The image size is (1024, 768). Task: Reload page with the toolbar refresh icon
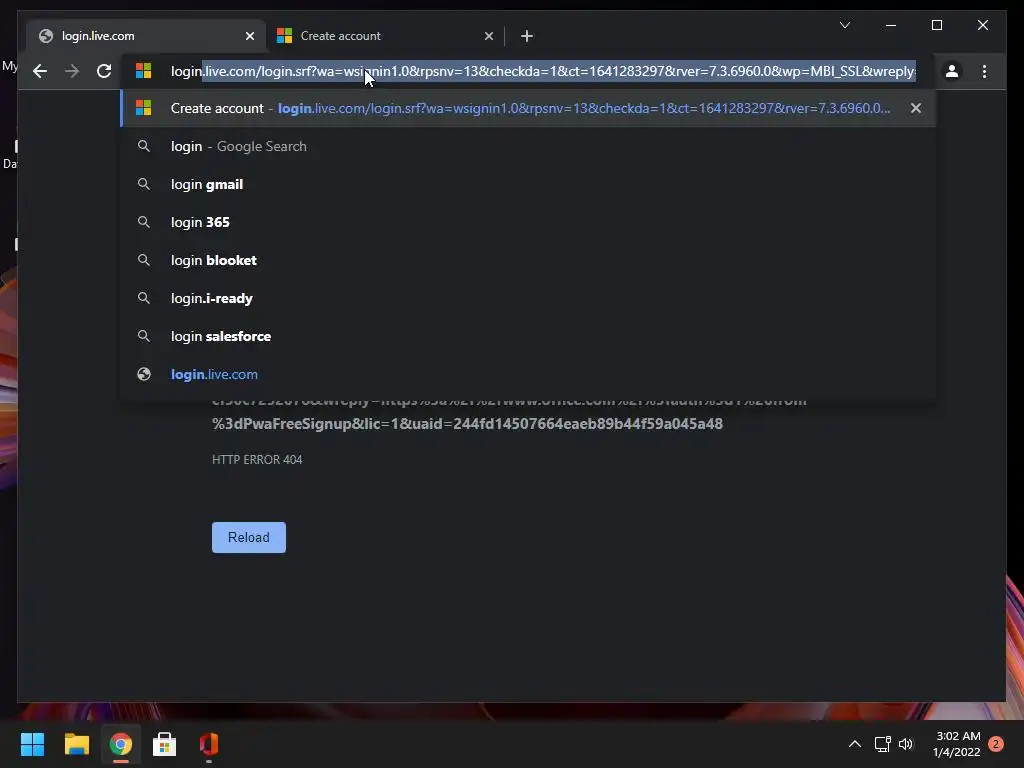pos(104,71)
